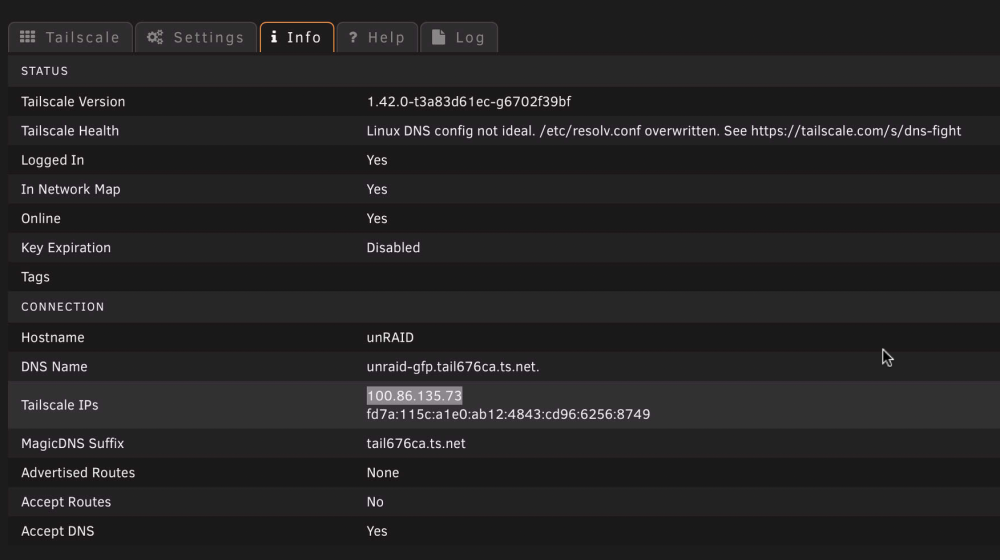Click the grid icon on the Tailscale tab

27,37
